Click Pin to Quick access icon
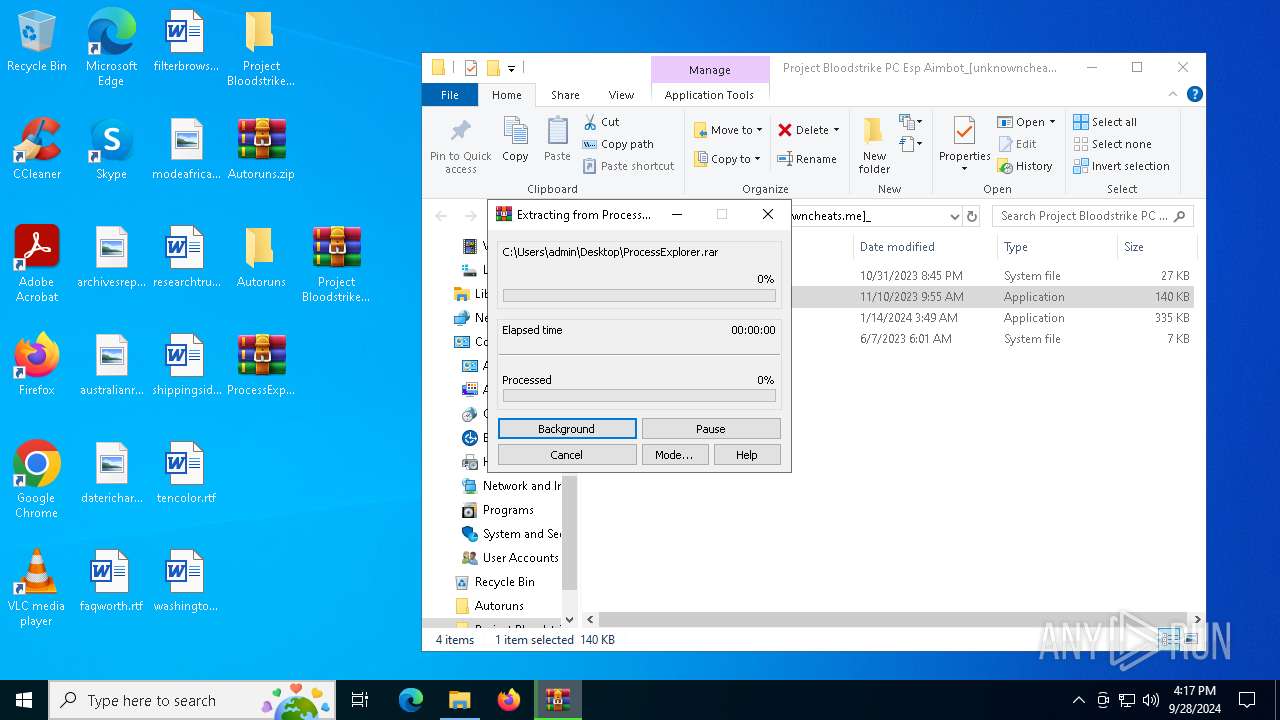This screenshot has height=720, width=1280. click(461, 146)
